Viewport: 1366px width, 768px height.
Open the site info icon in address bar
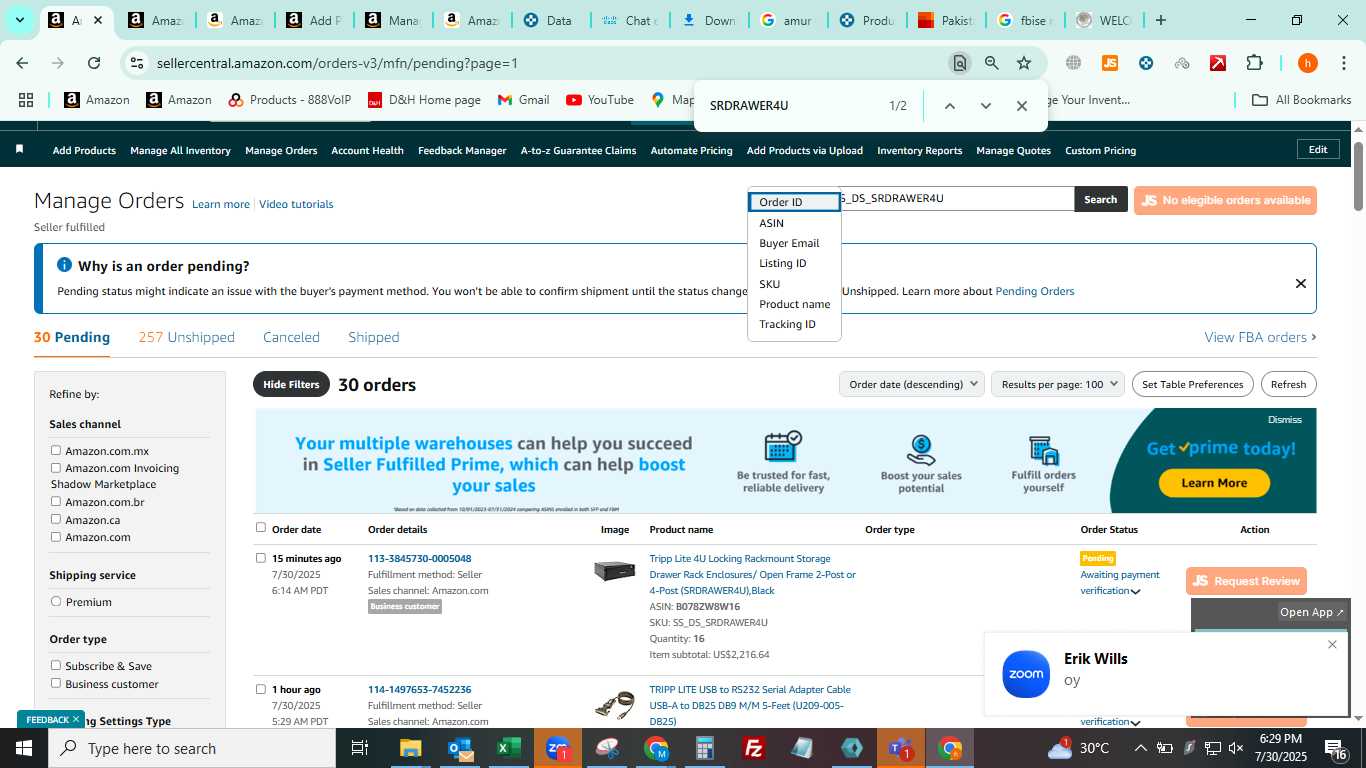point(137,63)
